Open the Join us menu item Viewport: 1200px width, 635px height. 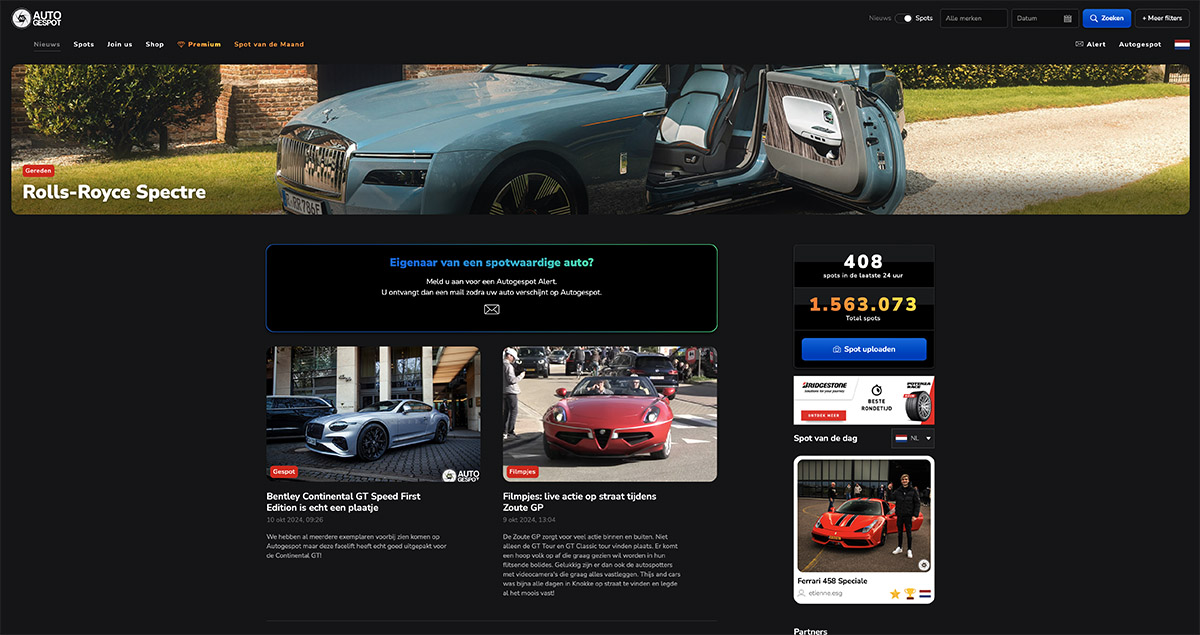pyautogui.click(x=120, y=44)
